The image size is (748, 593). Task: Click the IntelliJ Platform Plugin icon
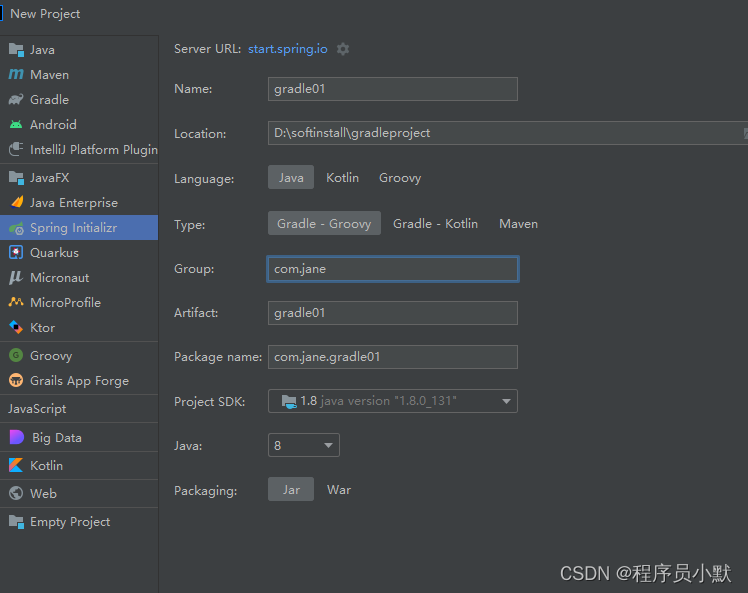[x=16, y=149]
